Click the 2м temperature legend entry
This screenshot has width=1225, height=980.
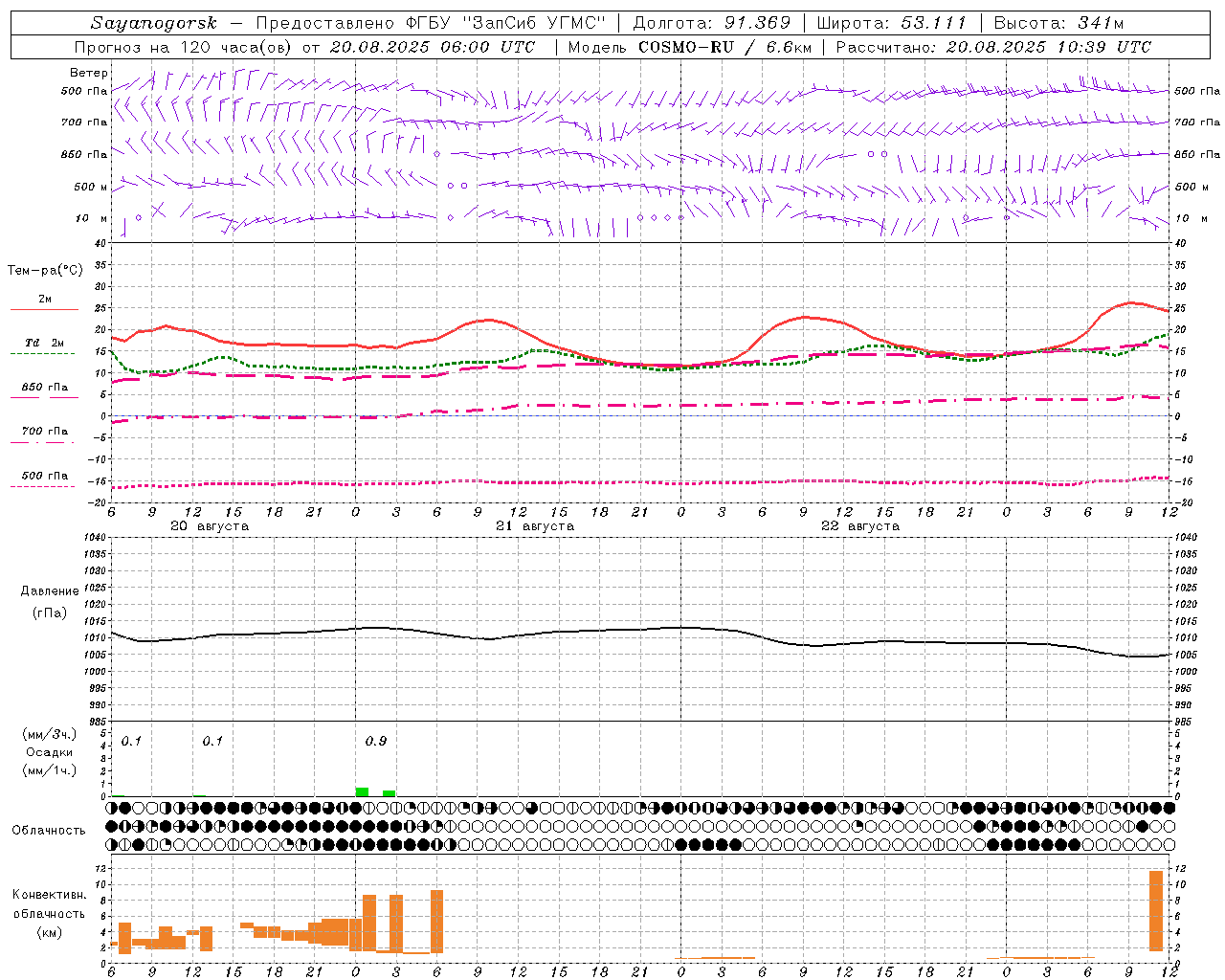[45, 300]
